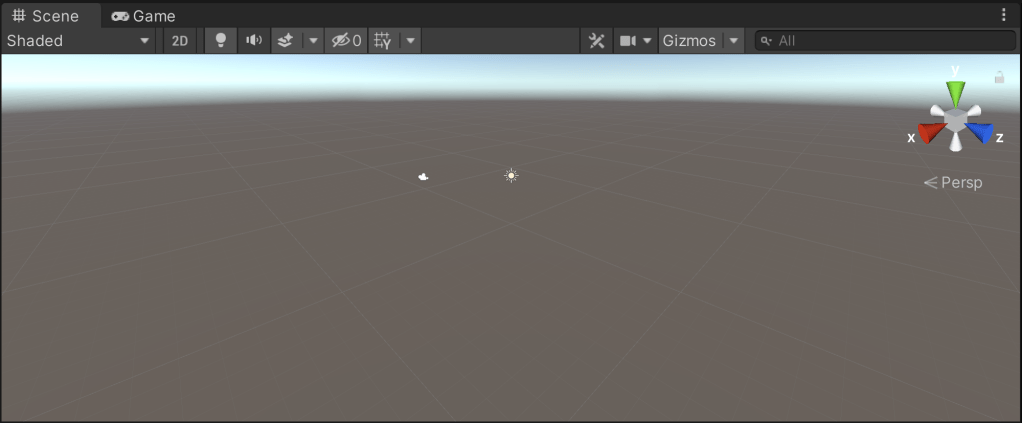The width and height of the screenshot is (1022, 423).
Task: Click the red X axis cone
Action: [931, 132]
